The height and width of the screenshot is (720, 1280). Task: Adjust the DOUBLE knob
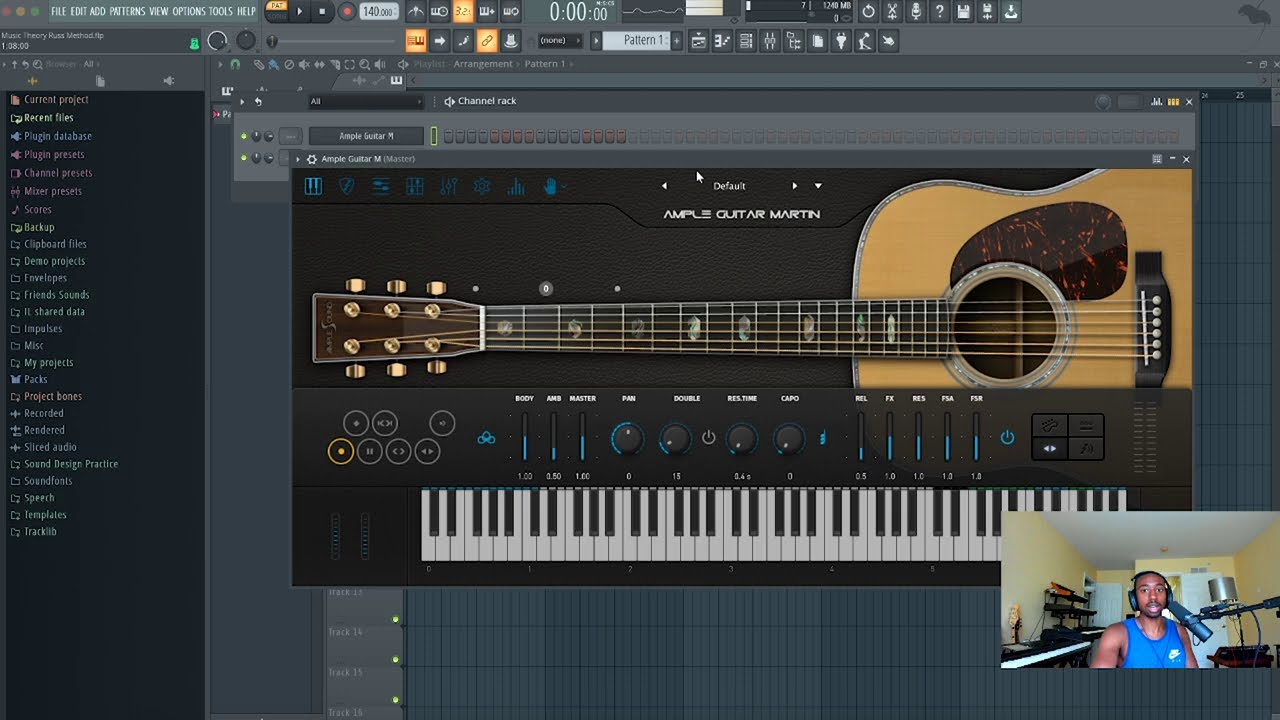(x=676, y=438)
